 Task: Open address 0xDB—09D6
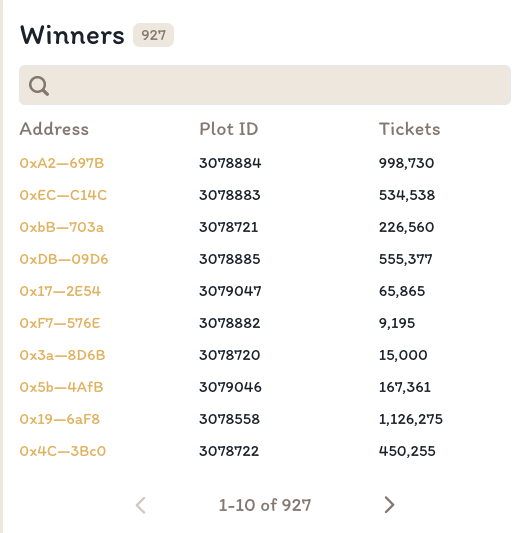(64, 259)
